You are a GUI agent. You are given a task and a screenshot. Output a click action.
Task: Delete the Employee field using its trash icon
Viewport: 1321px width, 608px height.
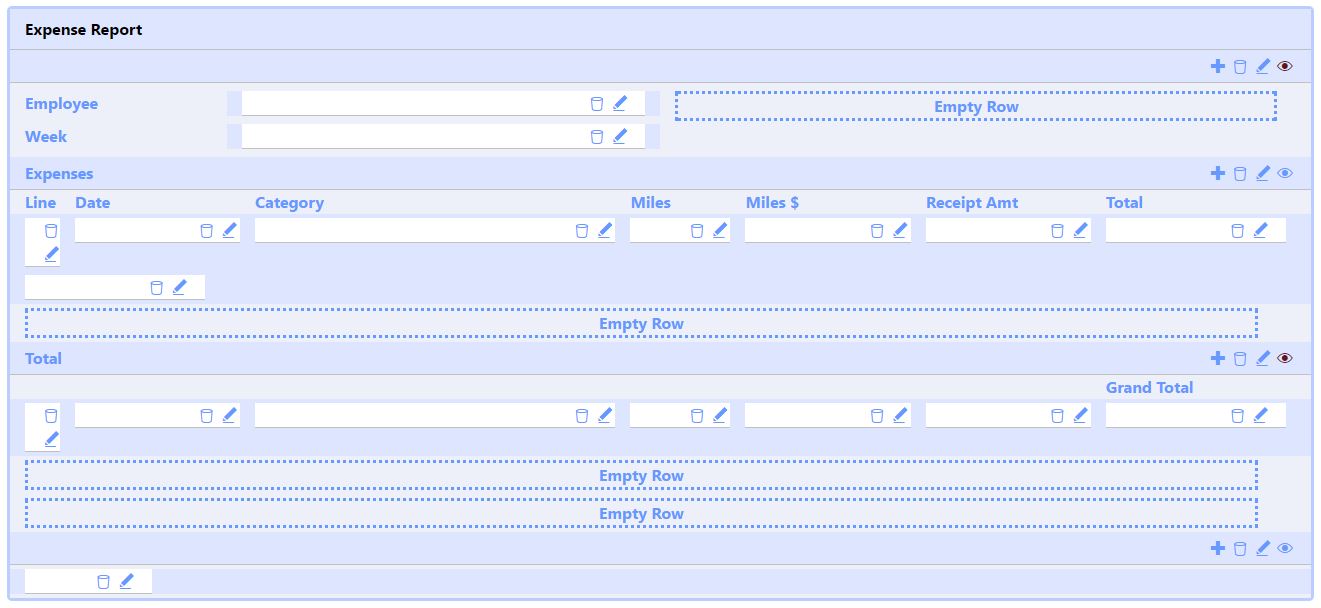click(597, 103)
